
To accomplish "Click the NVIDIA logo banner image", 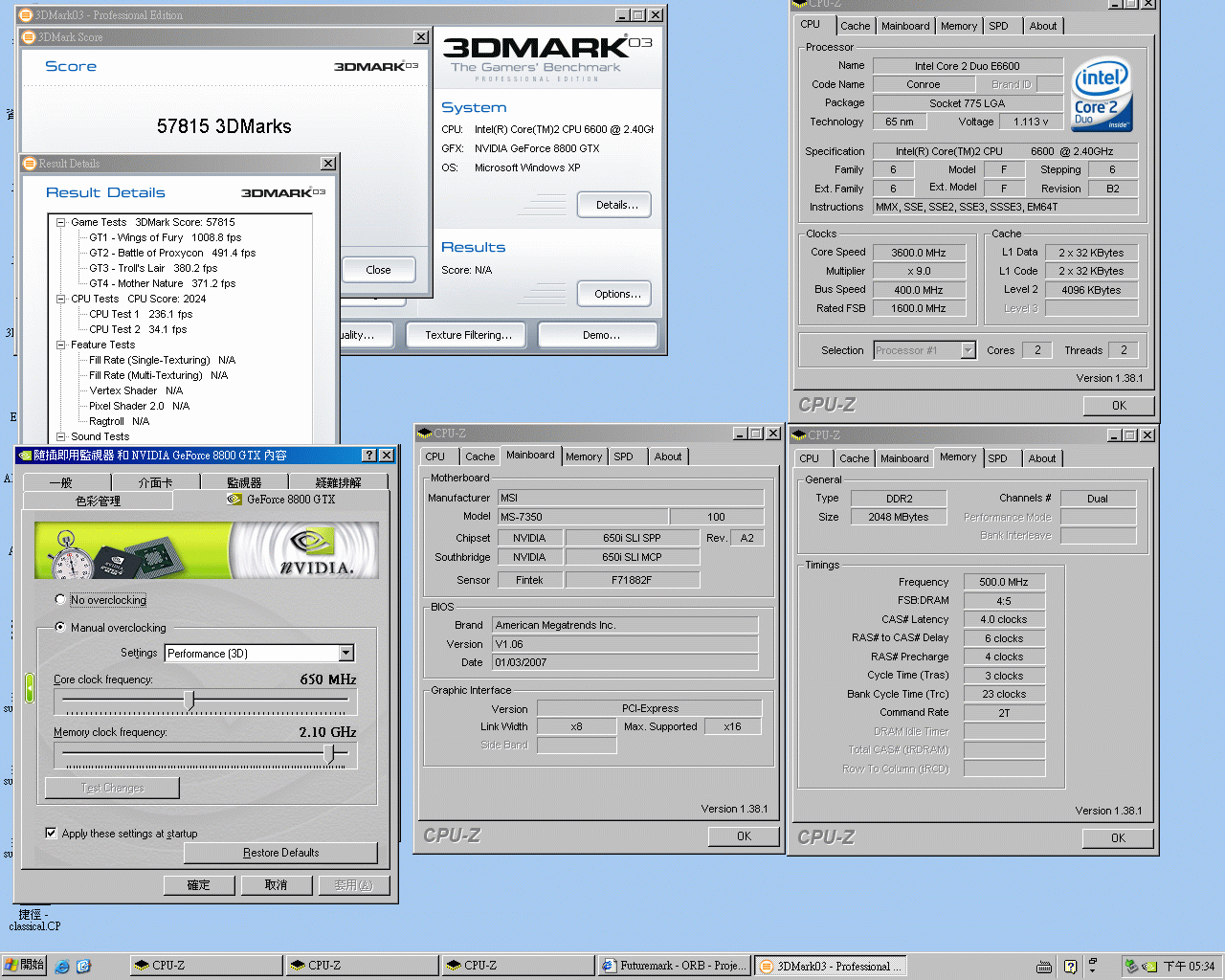I will [x=207, y=550].
